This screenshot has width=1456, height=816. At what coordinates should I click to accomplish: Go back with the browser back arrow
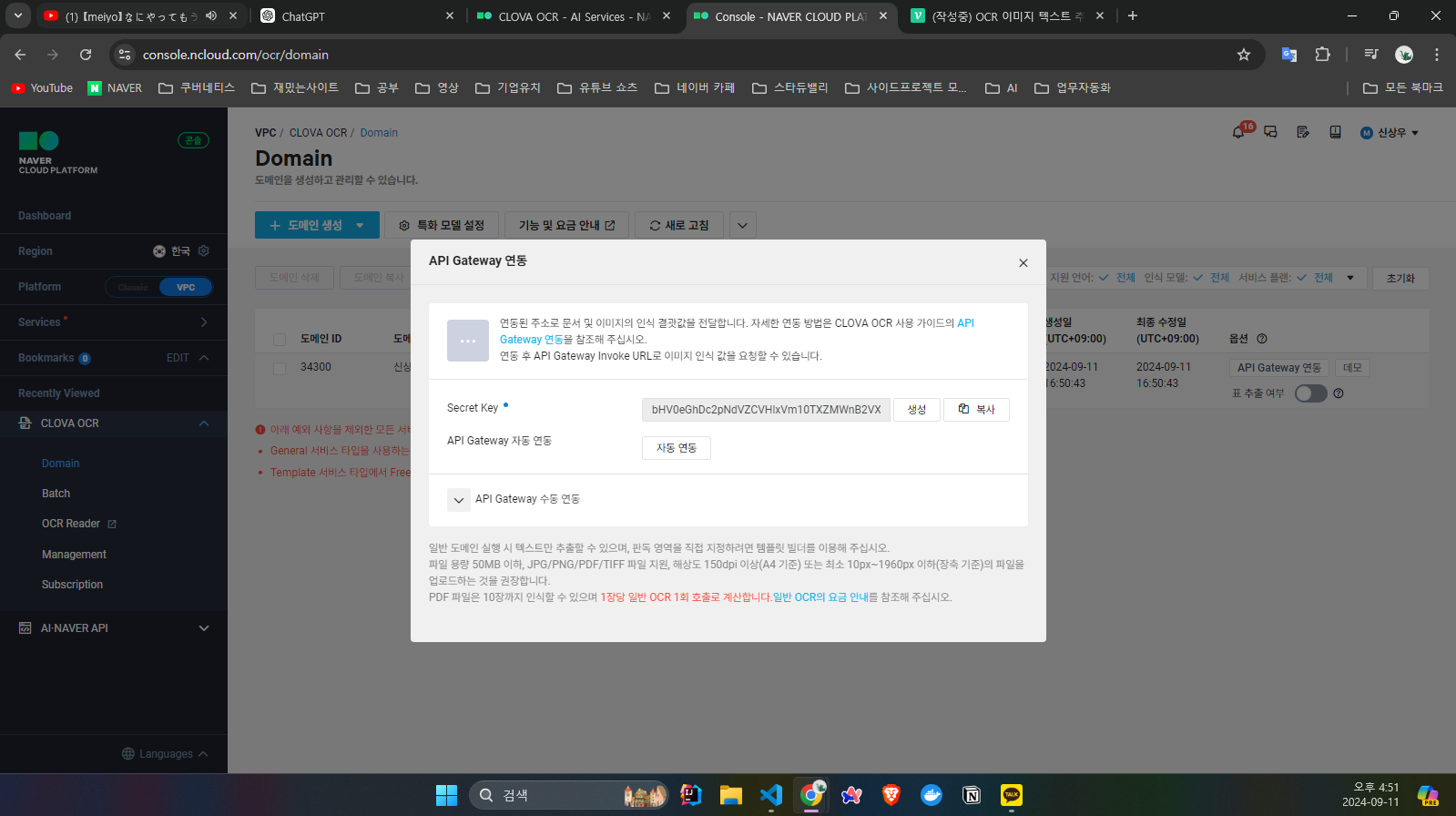21,55
